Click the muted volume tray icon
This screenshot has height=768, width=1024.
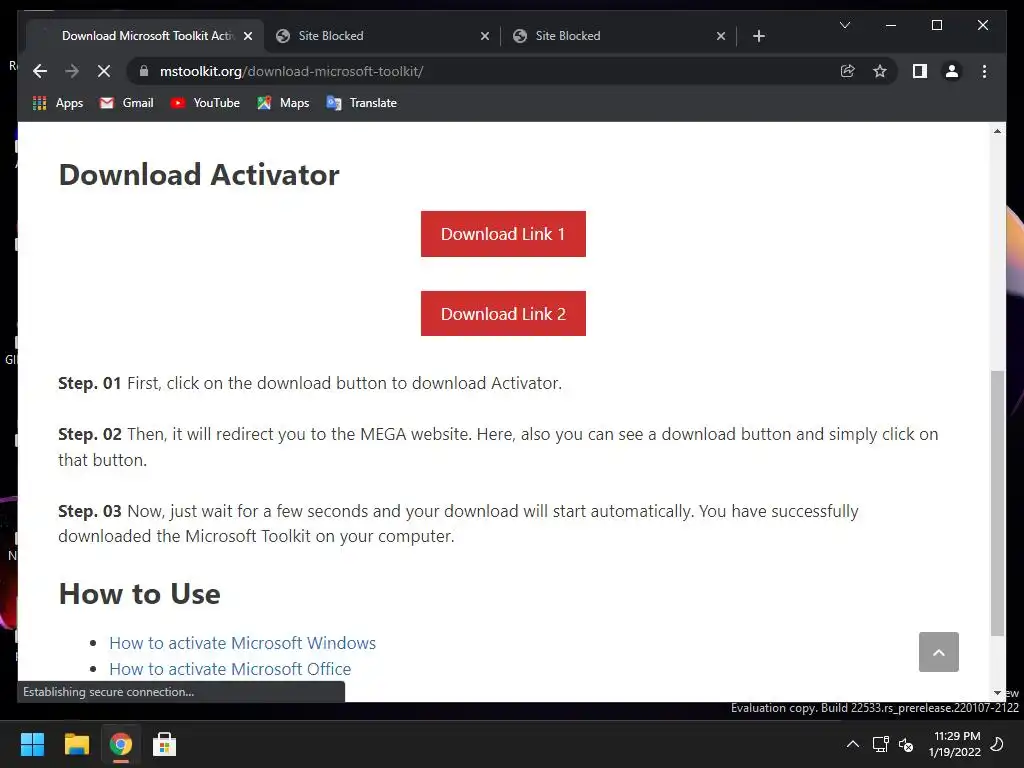pyautogui.click(x=906, y=744)
